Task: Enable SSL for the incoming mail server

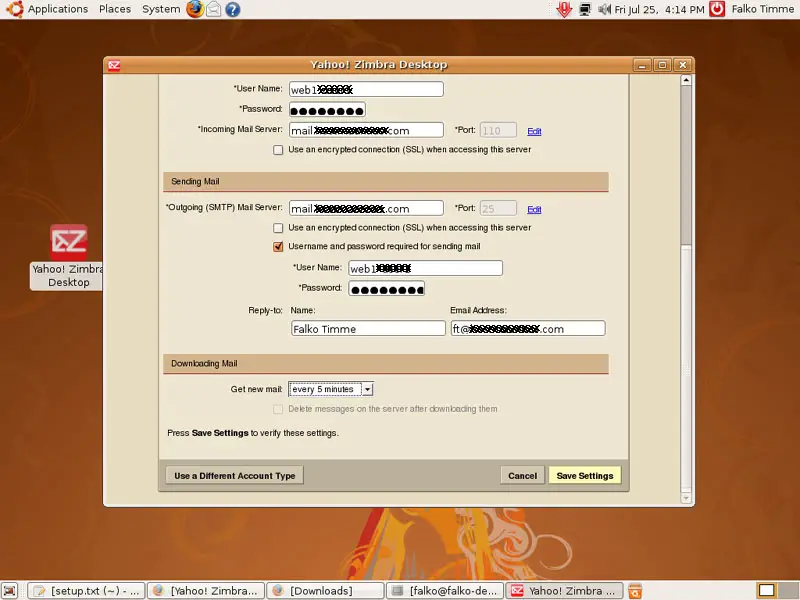Action: coord(278,150)
